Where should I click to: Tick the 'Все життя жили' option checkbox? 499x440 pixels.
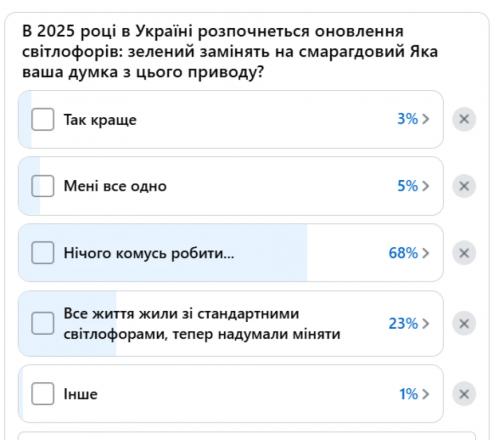coord(43,324)
